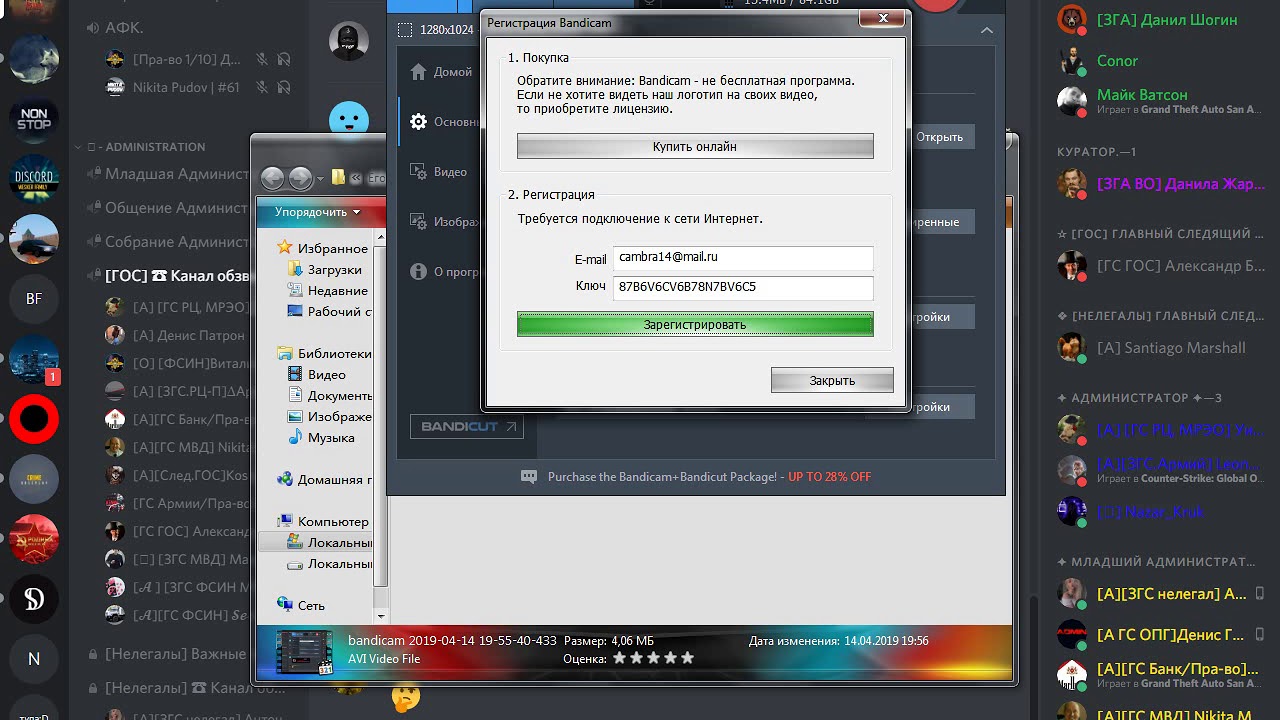Open the BF Discord server

tap(34, 298)
